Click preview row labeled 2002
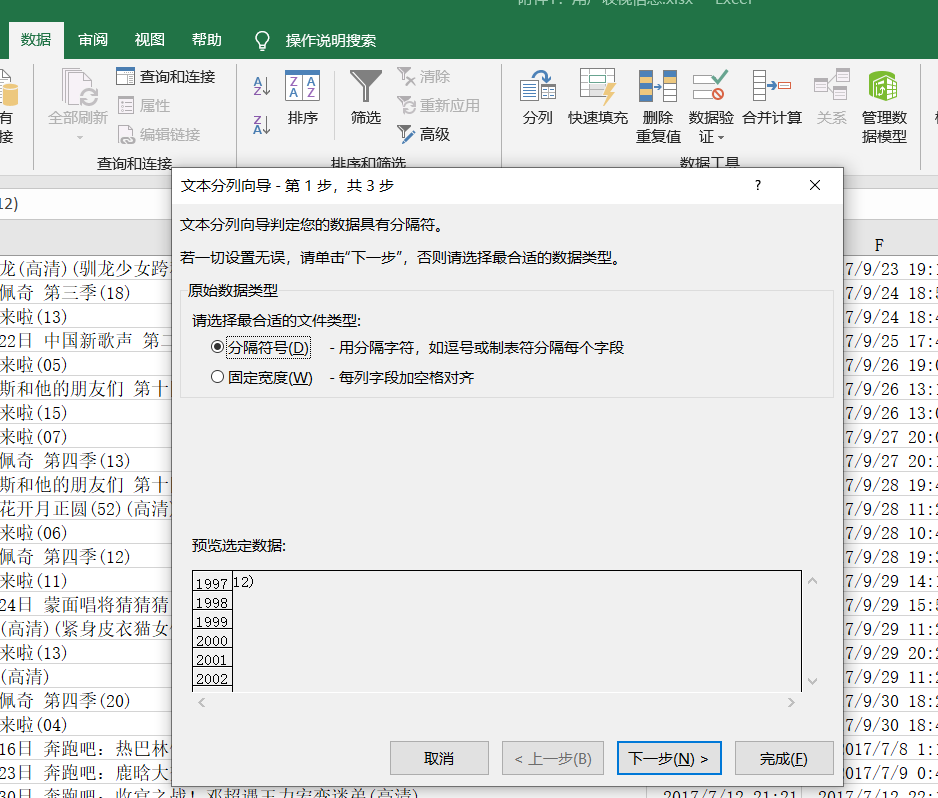Image resolution: width=938 pixels, height=798 pixels. click(x=212, y=679)
